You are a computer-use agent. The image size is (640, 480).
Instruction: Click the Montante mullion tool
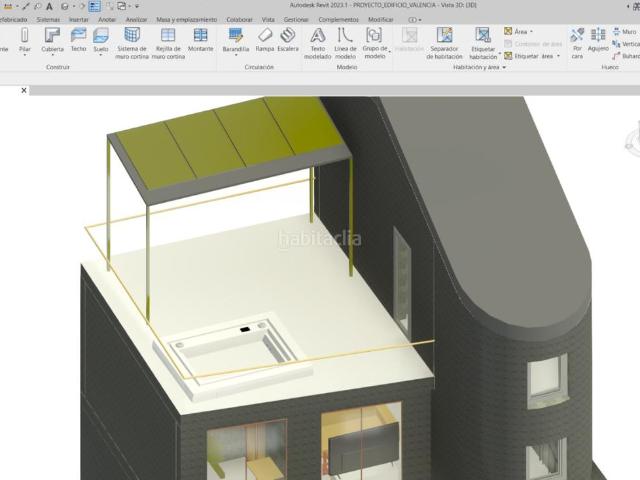tap(201, 40)
